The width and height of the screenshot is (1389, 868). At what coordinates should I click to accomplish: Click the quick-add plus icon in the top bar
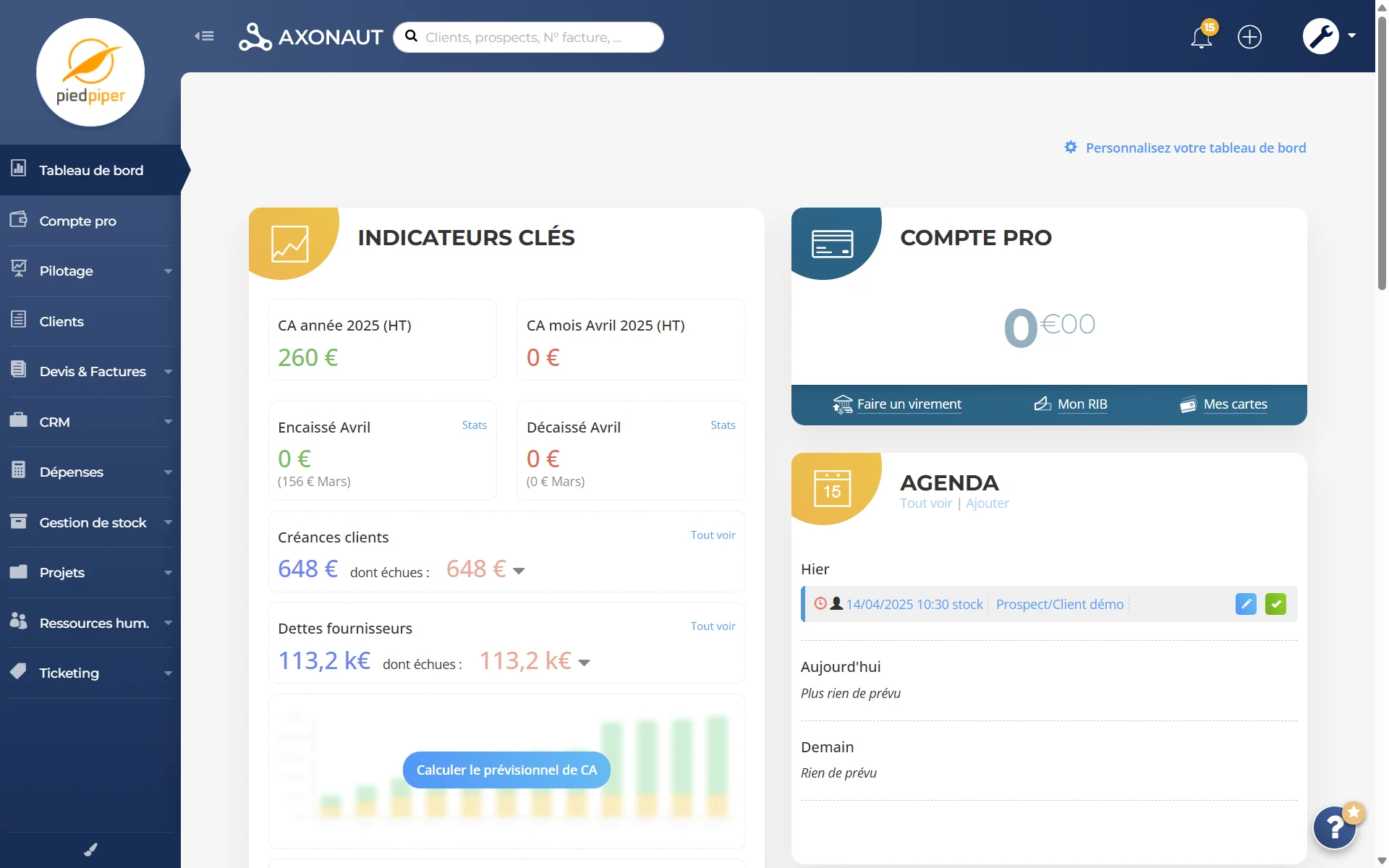pyautogui.click(x=1249, y=37)
